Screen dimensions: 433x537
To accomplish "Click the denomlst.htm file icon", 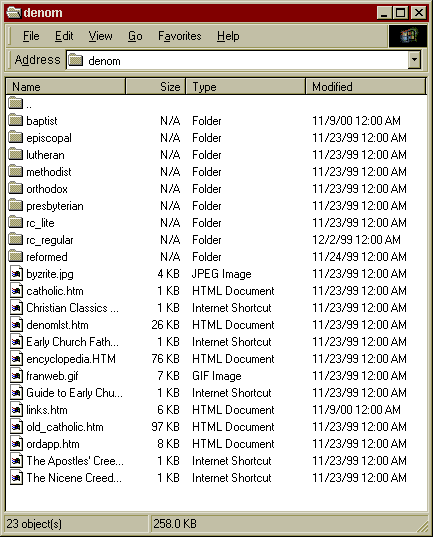I will pos(16,325).
